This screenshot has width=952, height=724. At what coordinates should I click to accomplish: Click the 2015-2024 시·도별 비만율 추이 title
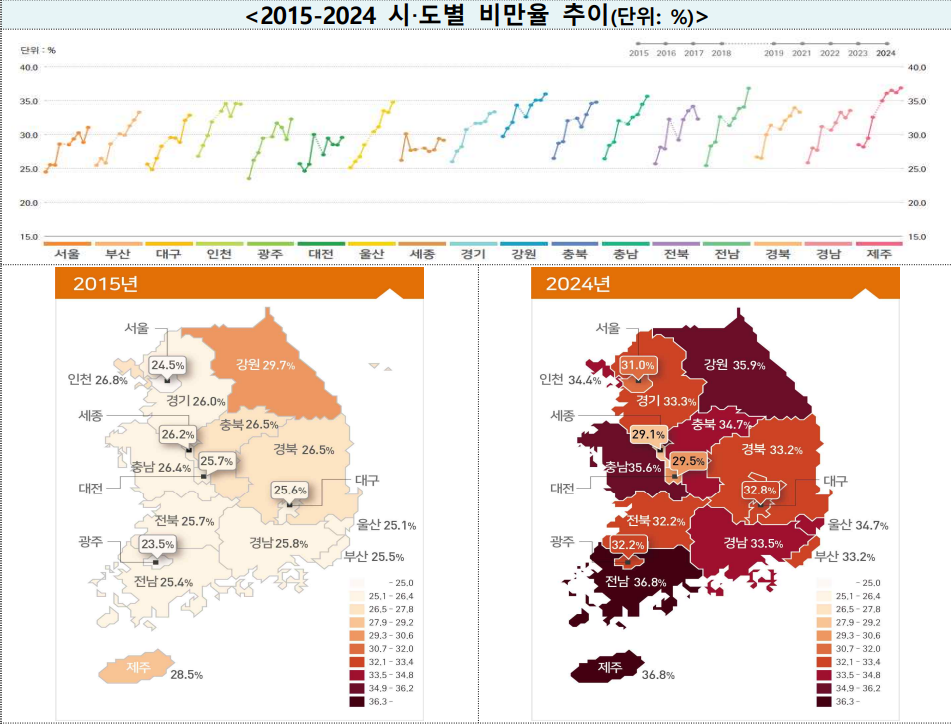(476, 15)
